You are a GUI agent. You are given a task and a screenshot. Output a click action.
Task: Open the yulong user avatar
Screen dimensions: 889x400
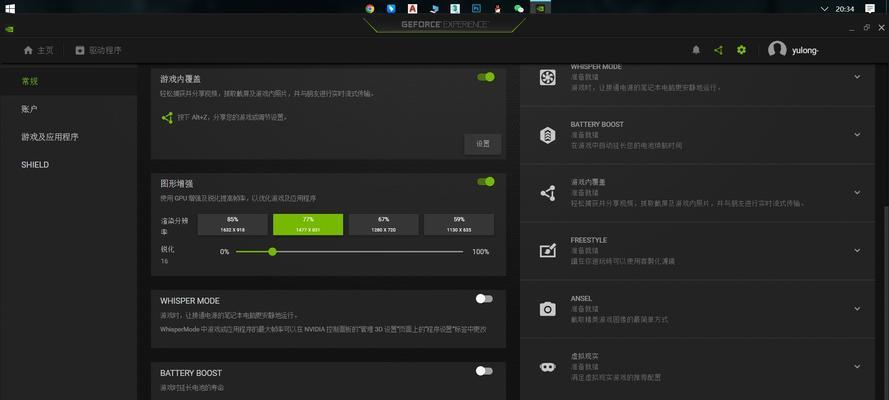(x=777, y=49)
